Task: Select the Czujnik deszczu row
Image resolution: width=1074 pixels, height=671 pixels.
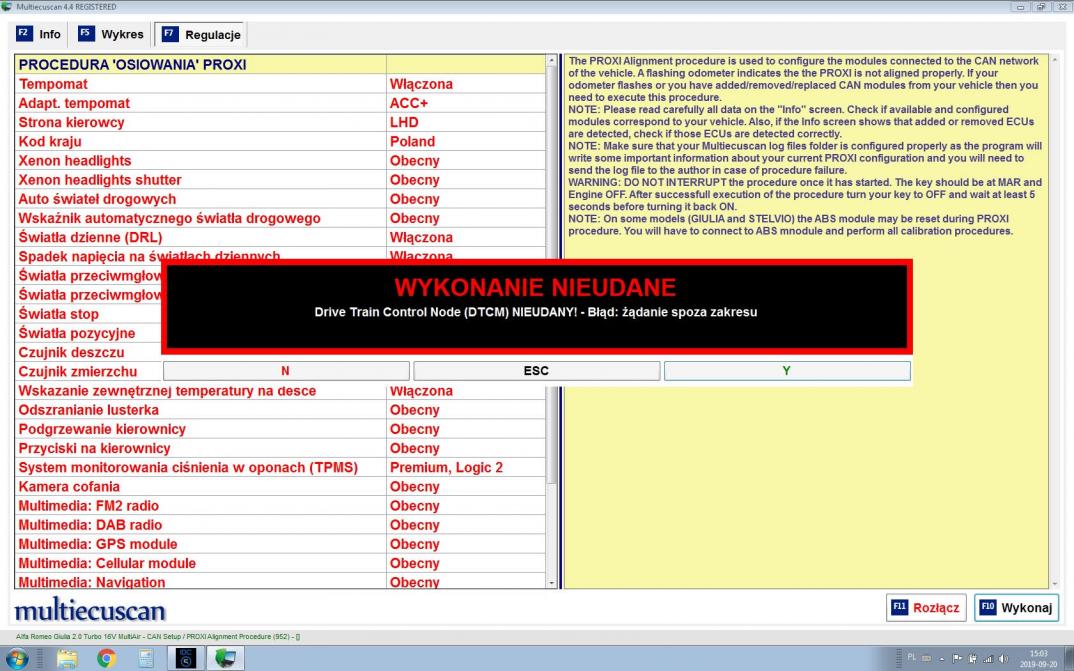Action: pyautogui.click(x=88, y=352)
